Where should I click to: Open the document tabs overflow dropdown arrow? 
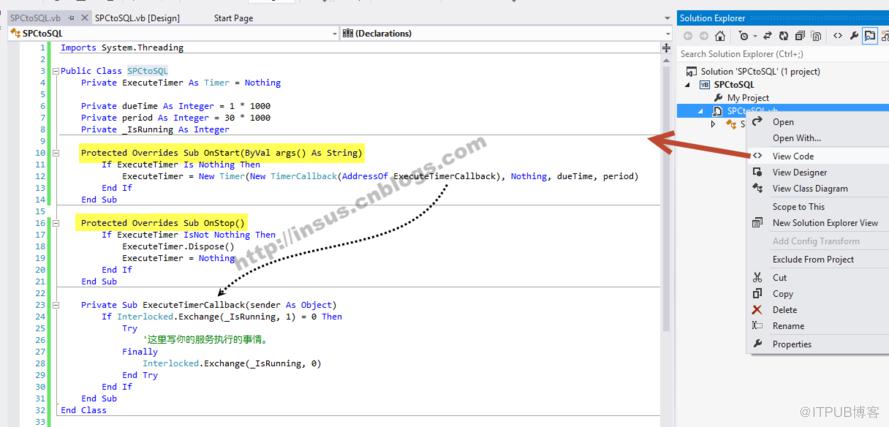(667, 18)
